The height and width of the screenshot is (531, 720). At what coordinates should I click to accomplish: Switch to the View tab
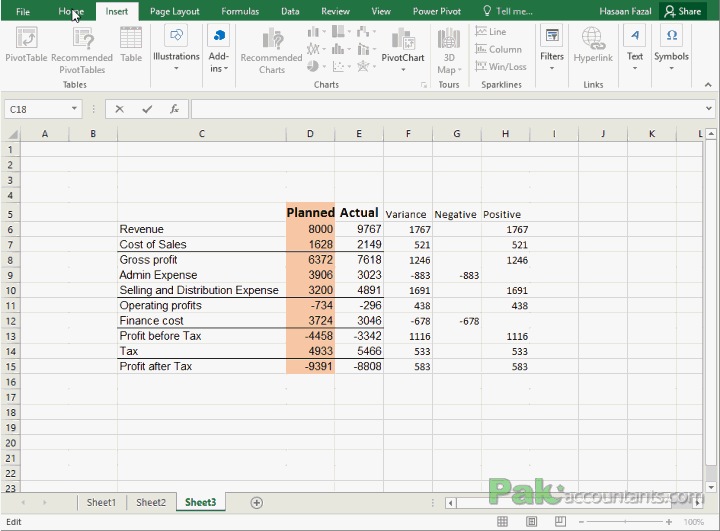381,11
